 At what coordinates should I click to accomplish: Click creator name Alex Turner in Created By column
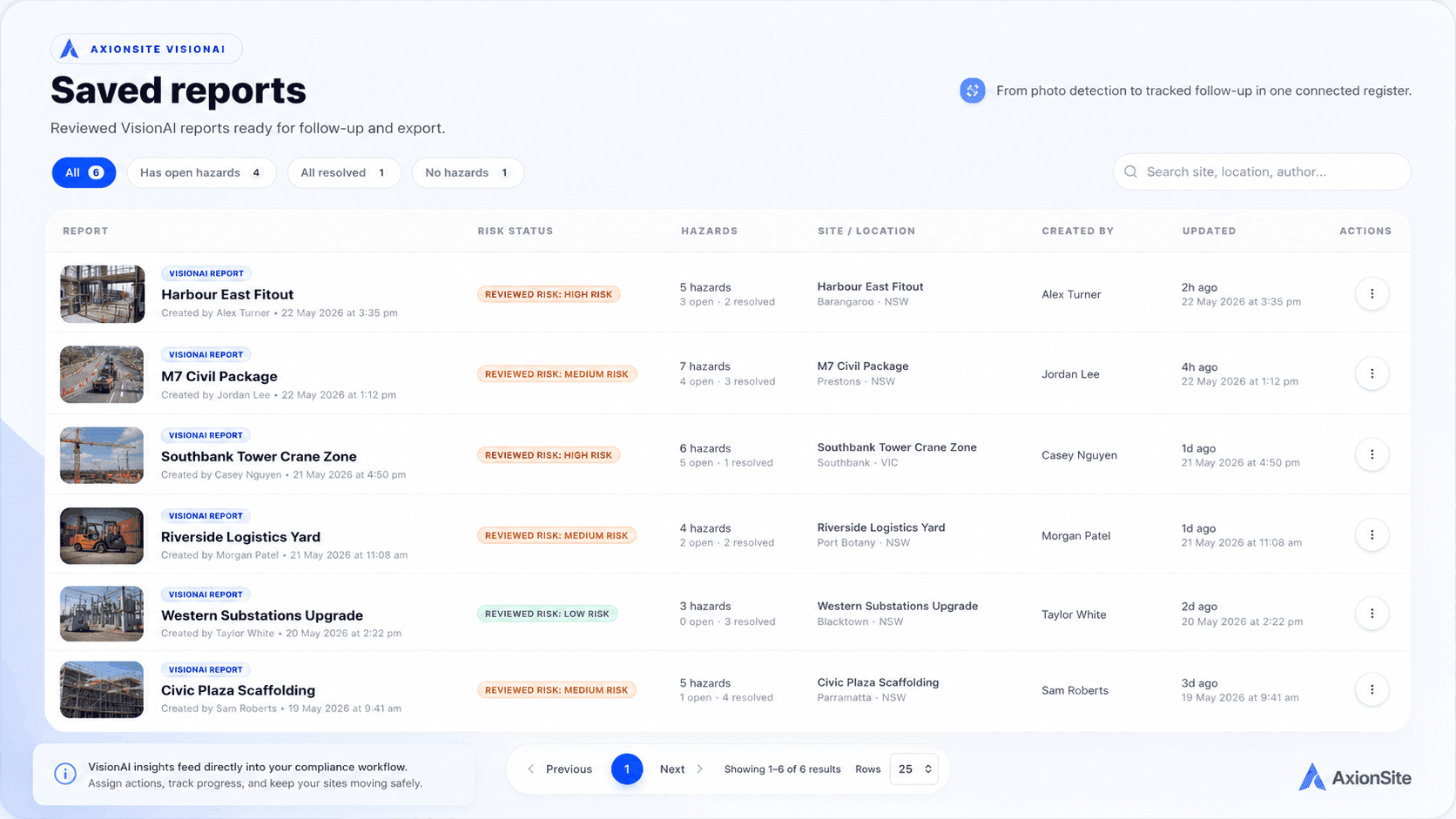click(x=1071, y=294)
